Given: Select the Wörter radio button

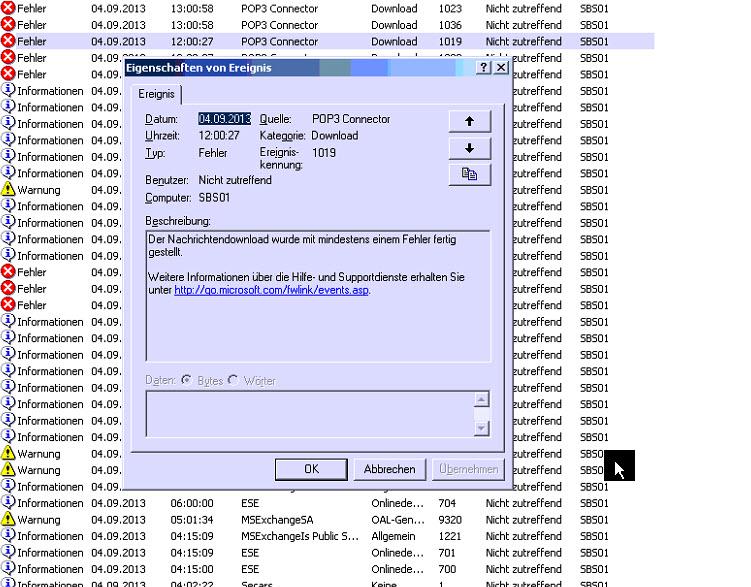Looking at the screenshot, I should (x=233, y=380).
